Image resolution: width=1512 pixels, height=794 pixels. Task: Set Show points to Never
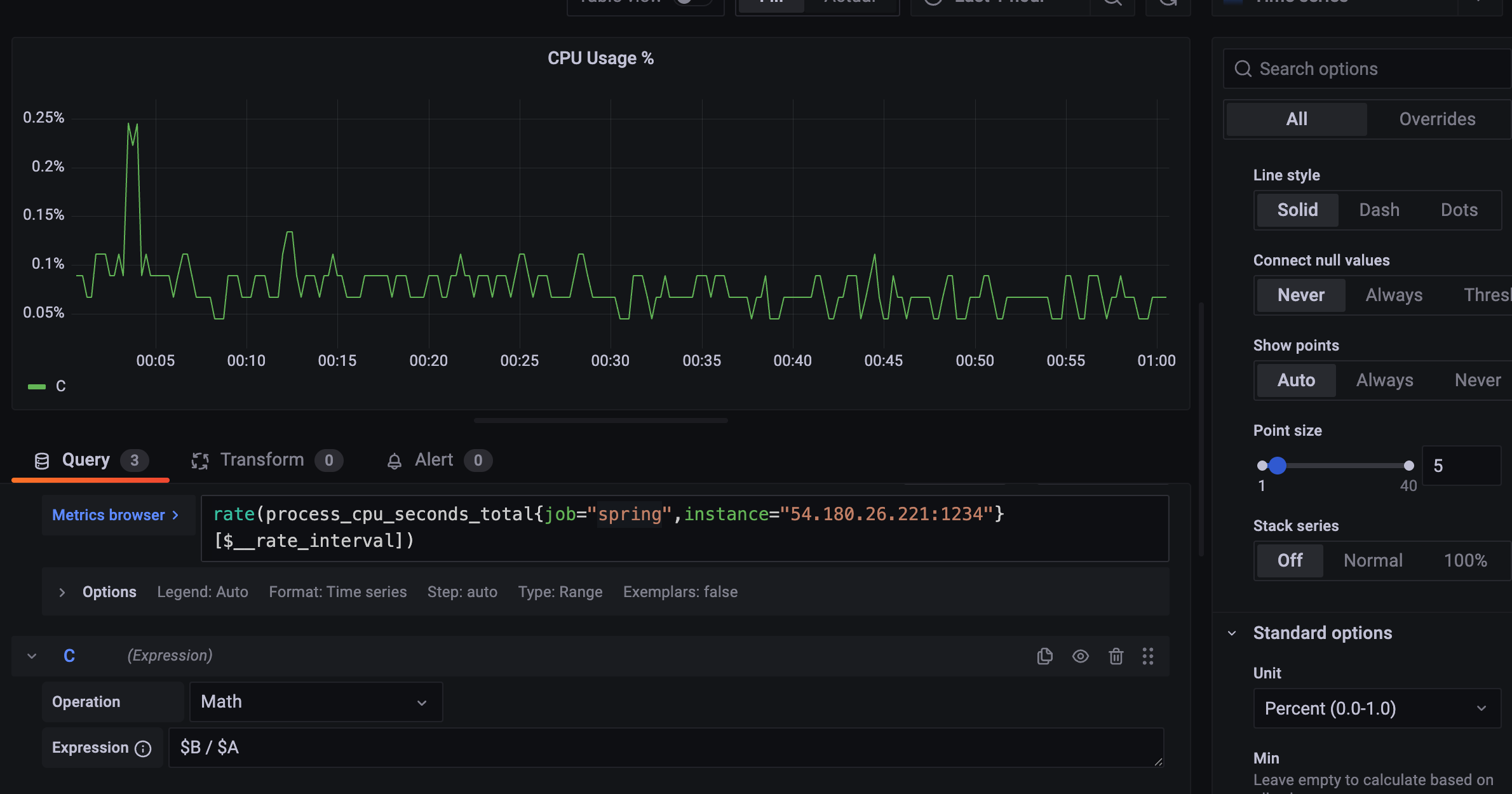coord(1478,380)
